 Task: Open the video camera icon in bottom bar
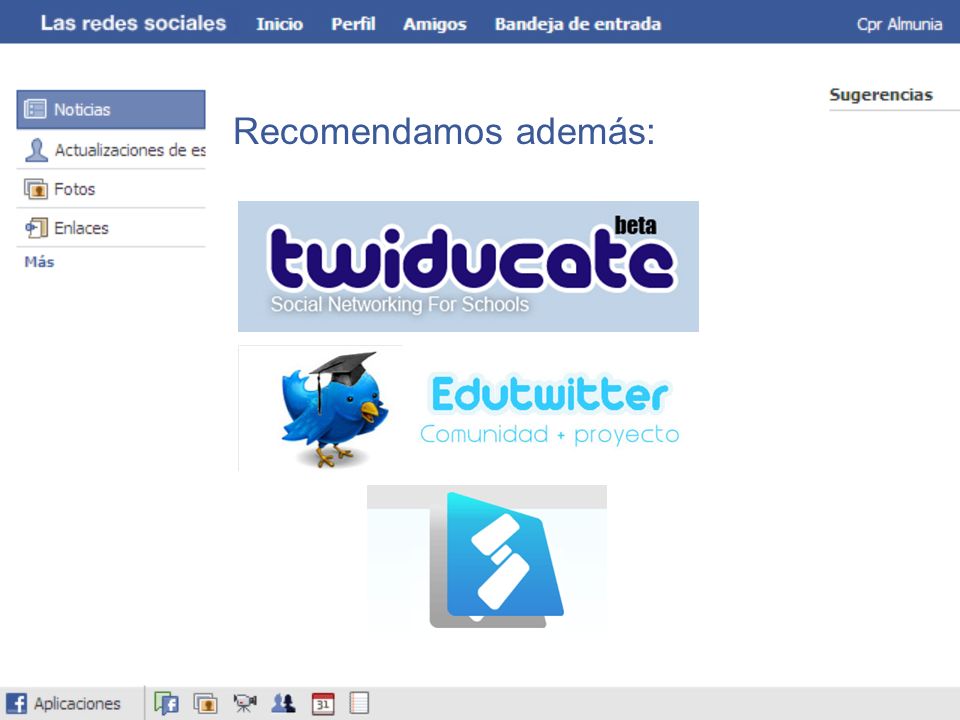(x=244, y=703)
